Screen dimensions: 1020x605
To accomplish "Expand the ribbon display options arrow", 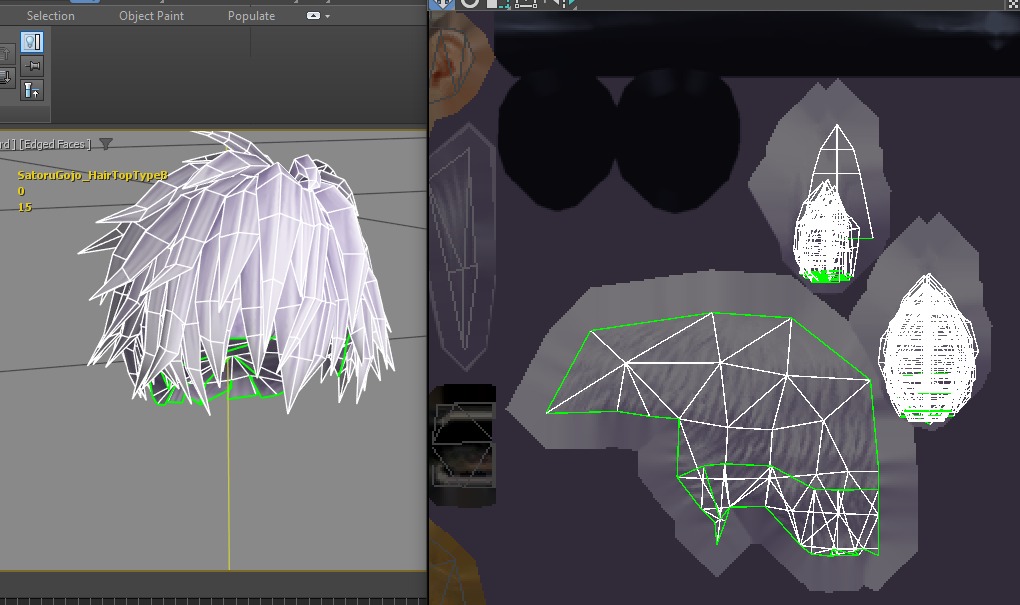I will tap(327, 16).
